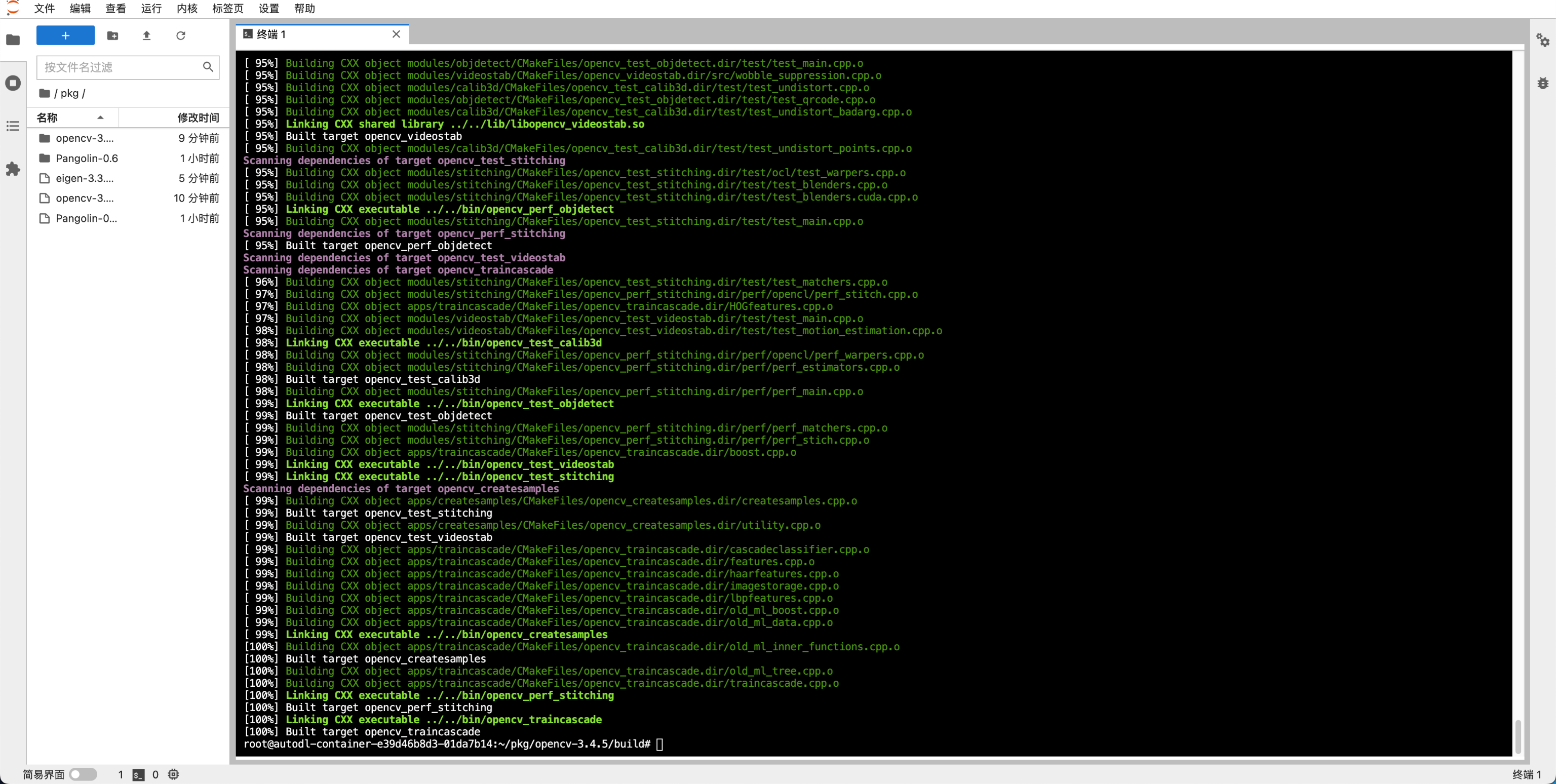The image size is (1556, 784).
Task: Close the 终端 1 tab
Action: tap(396, 34)
